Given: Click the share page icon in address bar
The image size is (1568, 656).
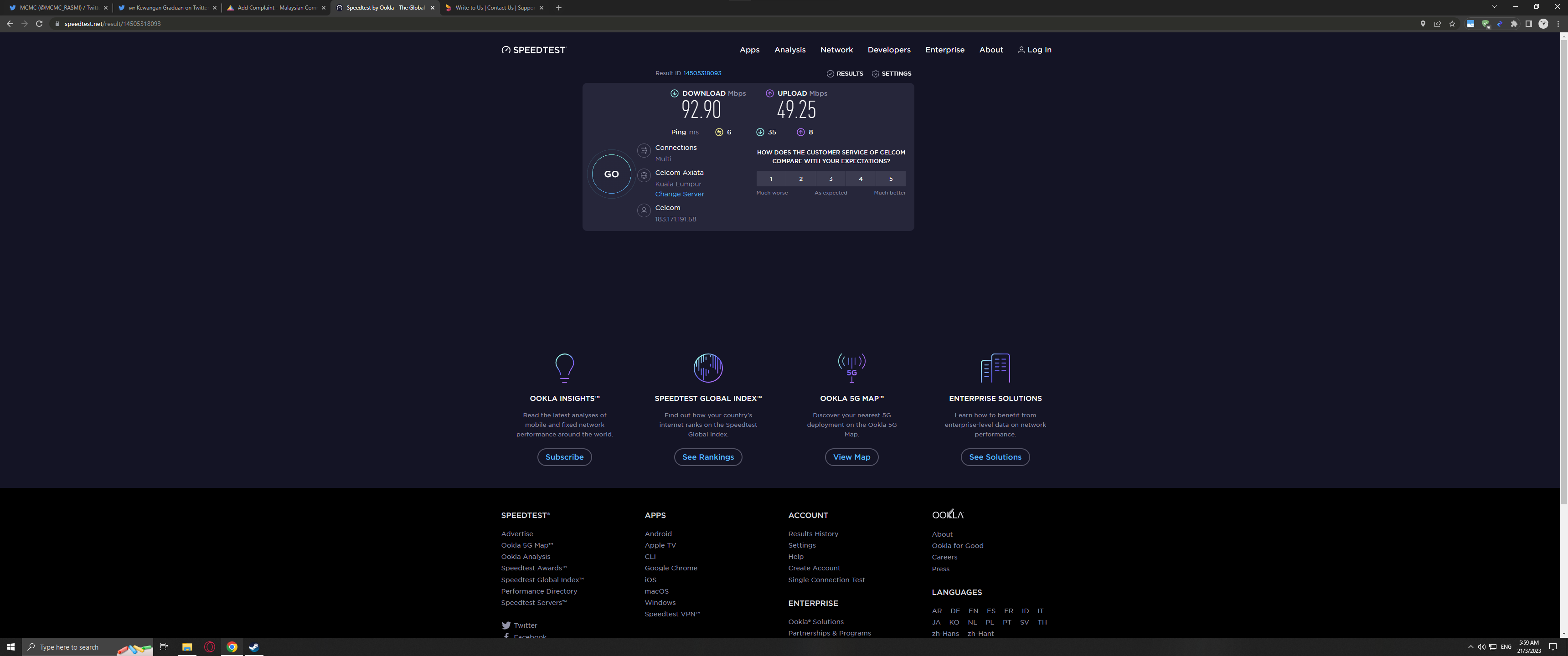Looking at the screenshot, I should click(1437, 24).
